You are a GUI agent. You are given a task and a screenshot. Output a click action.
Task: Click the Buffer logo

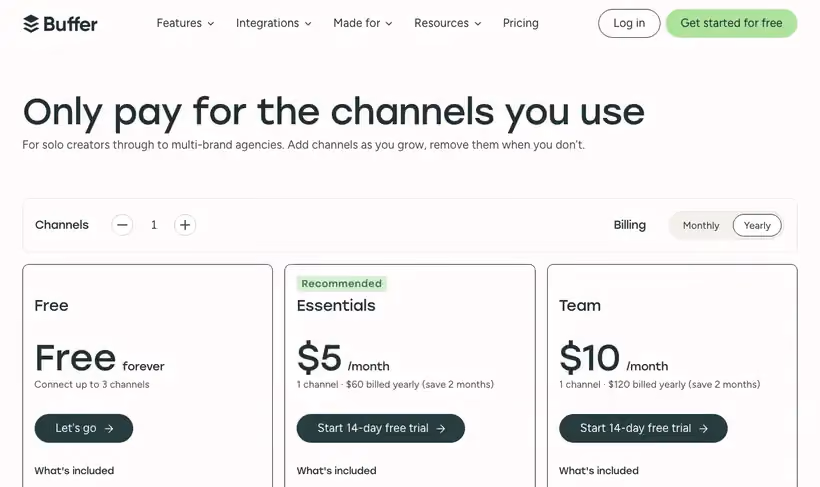[60, 24]
